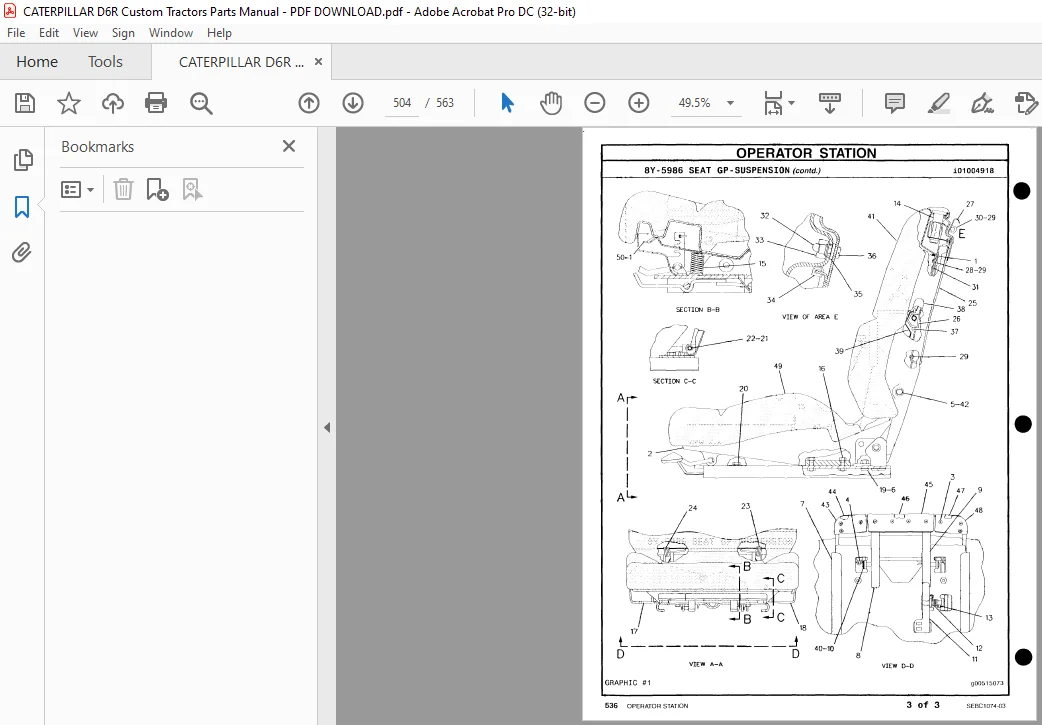Open the File menu
This screenshot has width=1042, height=725.
(16, 33)
